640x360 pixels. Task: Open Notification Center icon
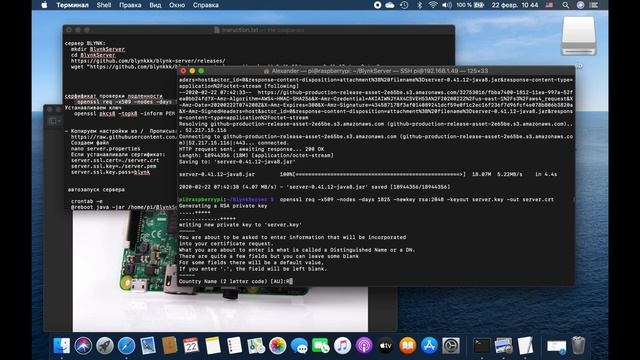tap(594, 5)
